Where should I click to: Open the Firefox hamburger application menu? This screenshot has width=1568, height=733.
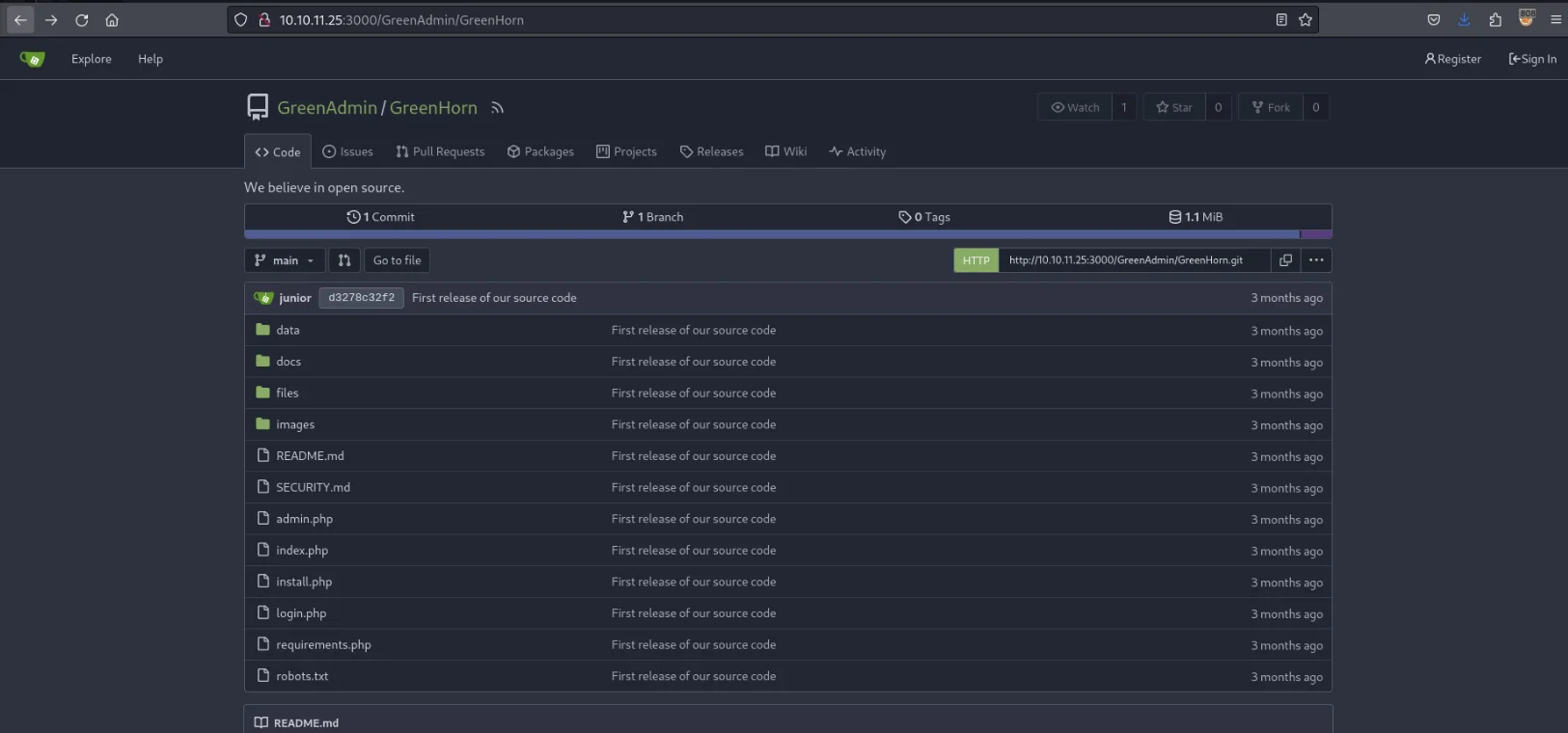(1555, 20)
